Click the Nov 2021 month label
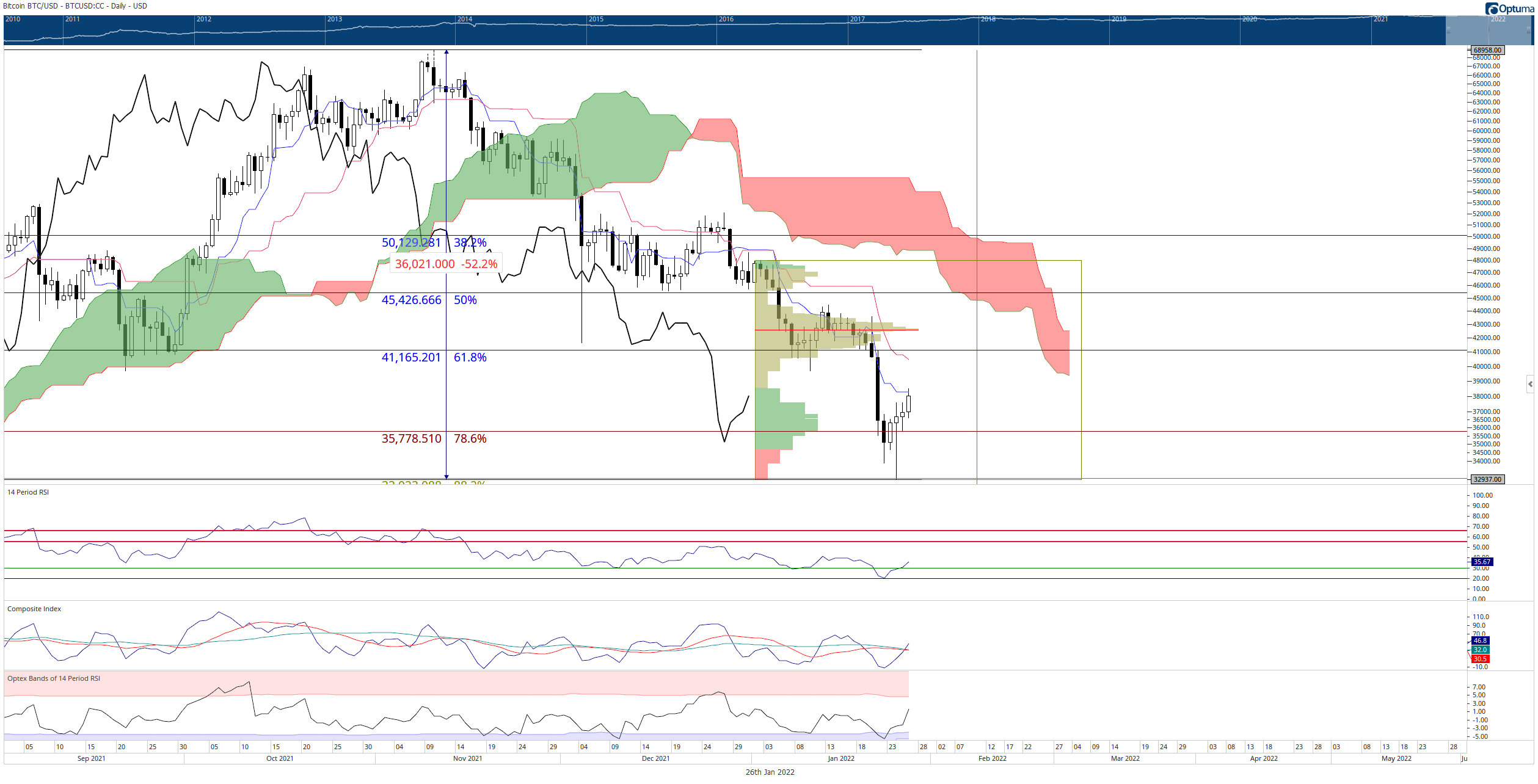This screenshot has width=1538, height=784. click(x=468, y=758)
